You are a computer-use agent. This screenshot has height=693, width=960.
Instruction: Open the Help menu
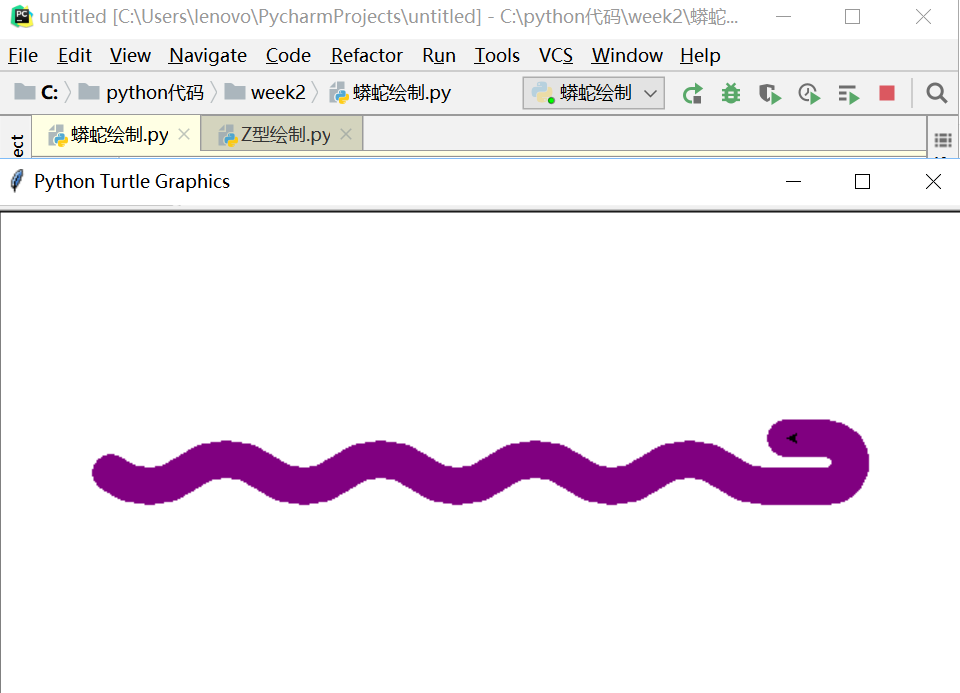point(700,56)
